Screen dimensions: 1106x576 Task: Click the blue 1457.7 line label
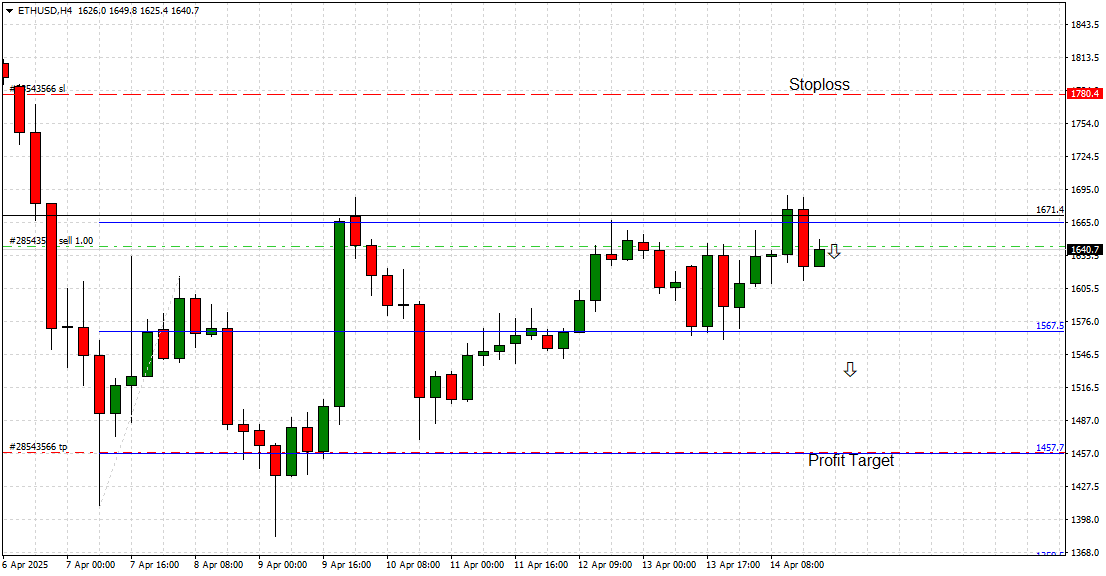(x=1050, y=448)
